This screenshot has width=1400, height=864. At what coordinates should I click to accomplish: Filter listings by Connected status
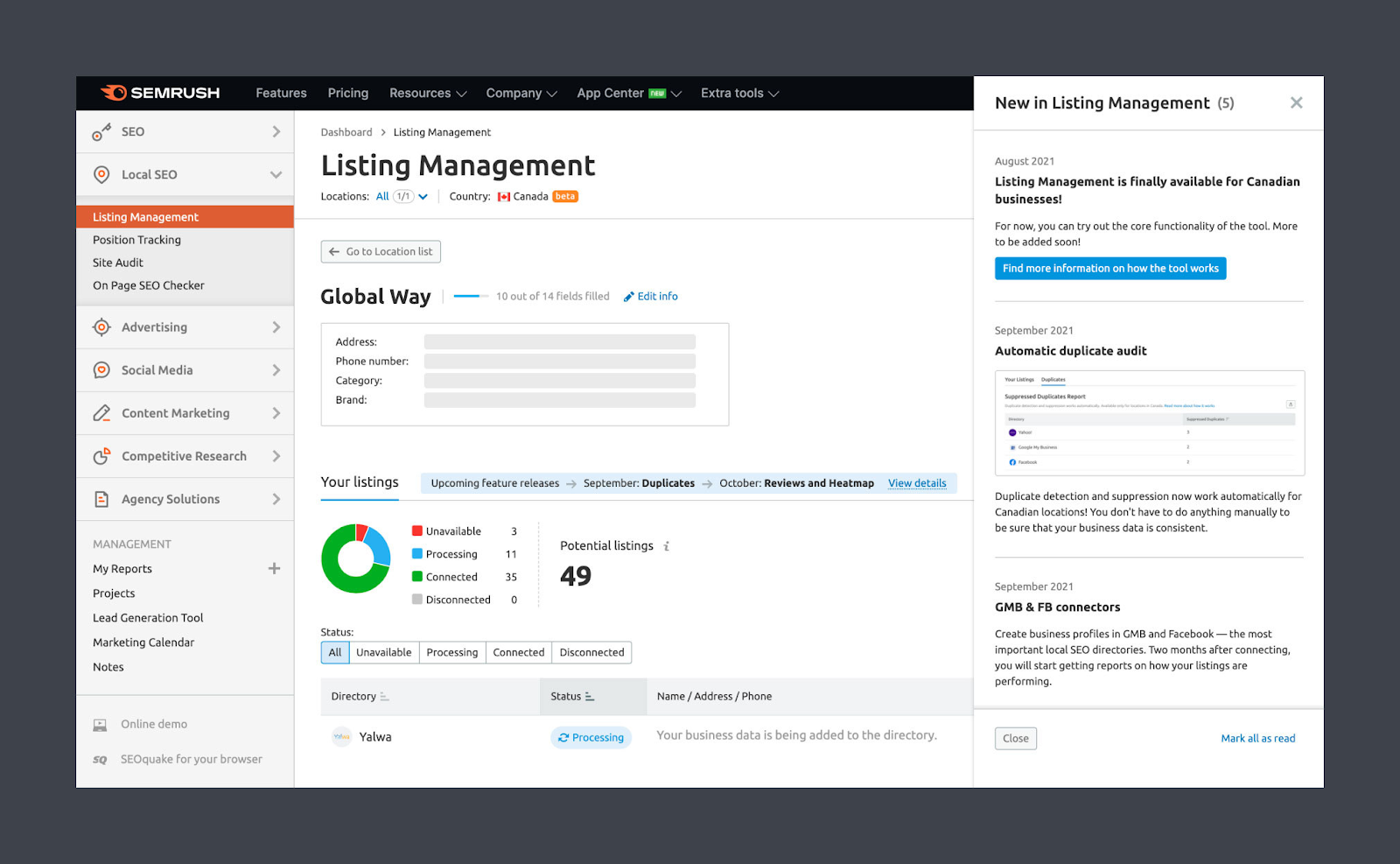click(518, 652)
